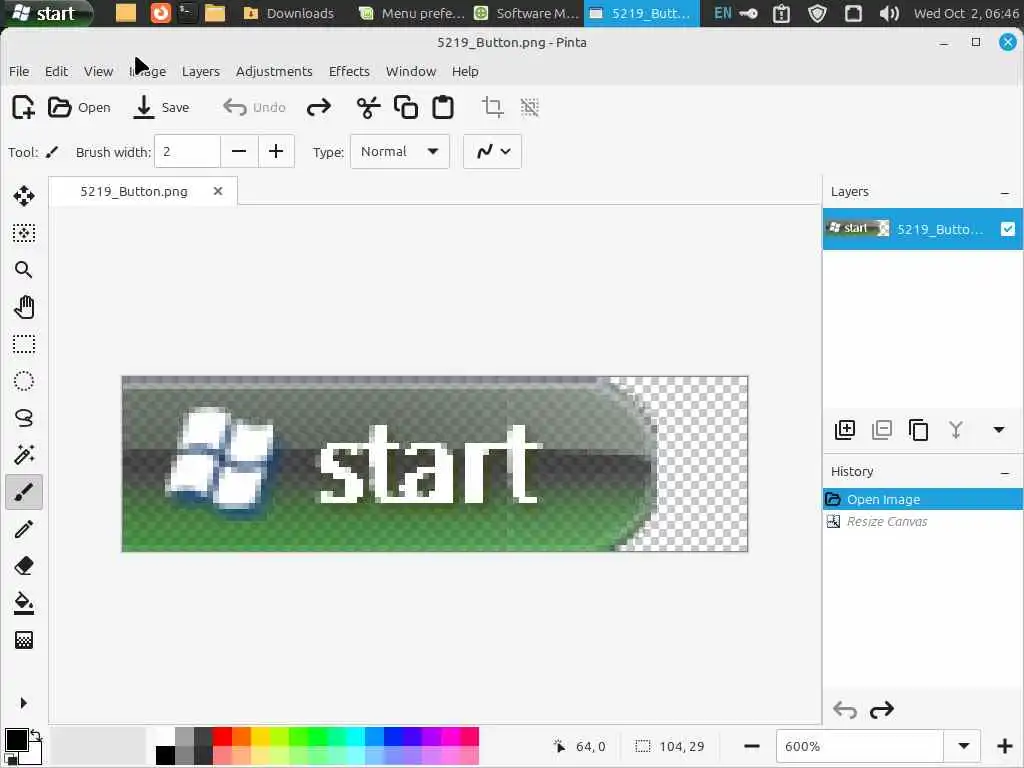The height and width of the screenshot is (768, 1024).
Task: Open the start menu button on taskbar
Action: pos(46,13)
